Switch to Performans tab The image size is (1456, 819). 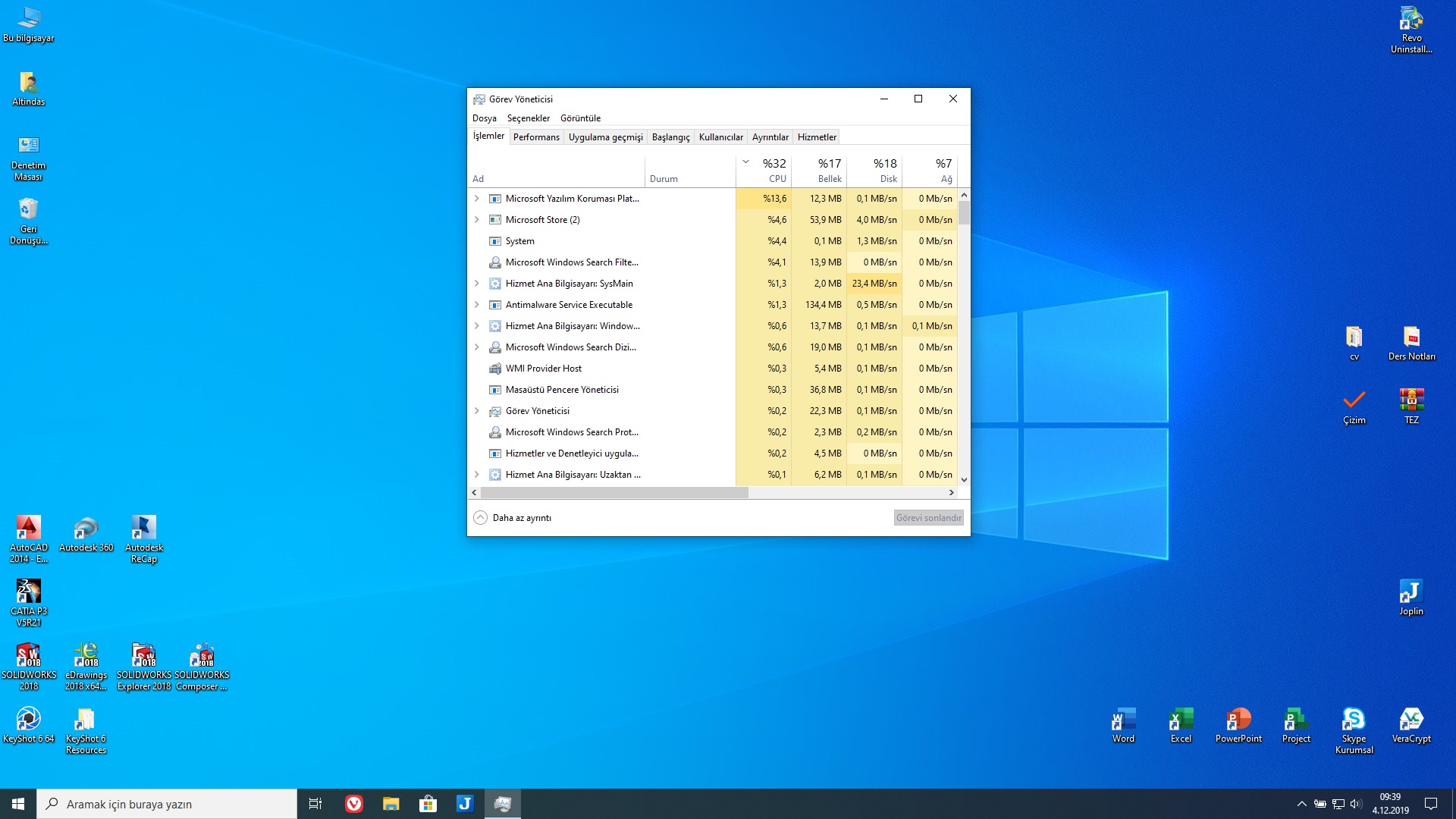pyautogui.click(x=536, y=137)
